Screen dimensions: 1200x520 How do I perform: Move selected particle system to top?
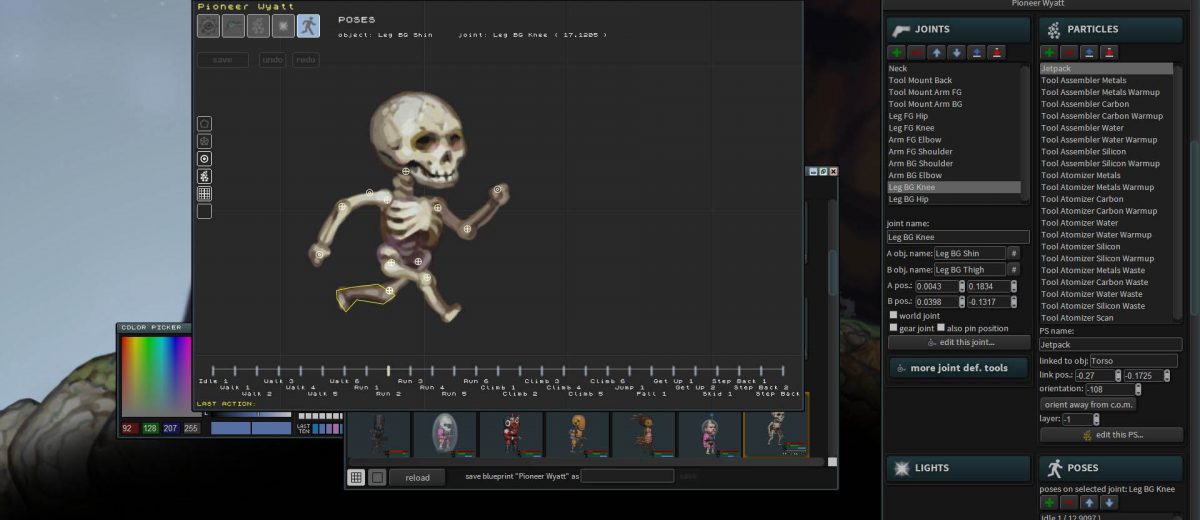pyautogui.click(x=1089, y=52)
